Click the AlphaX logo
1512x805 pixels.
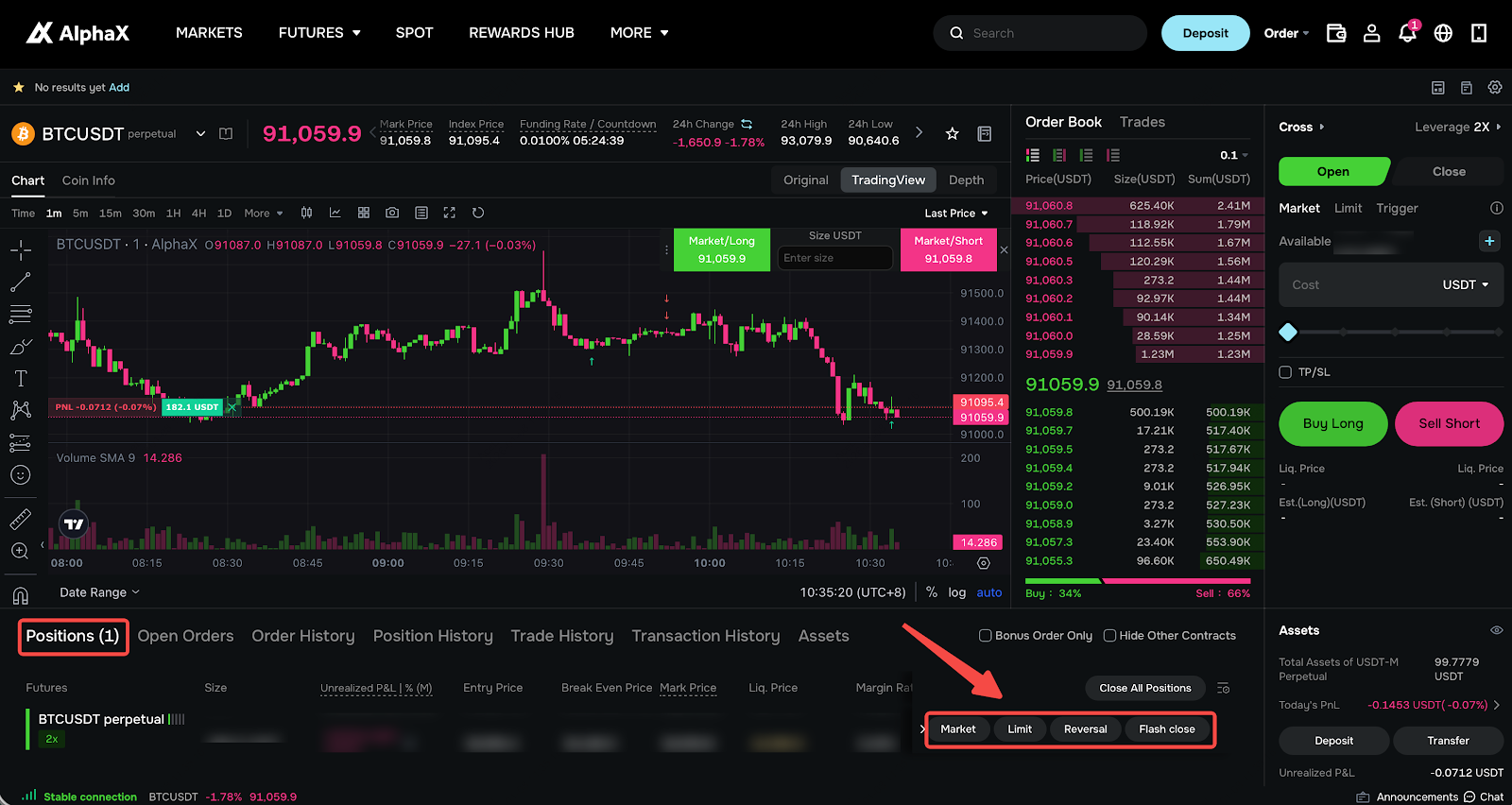coord(77,33)
